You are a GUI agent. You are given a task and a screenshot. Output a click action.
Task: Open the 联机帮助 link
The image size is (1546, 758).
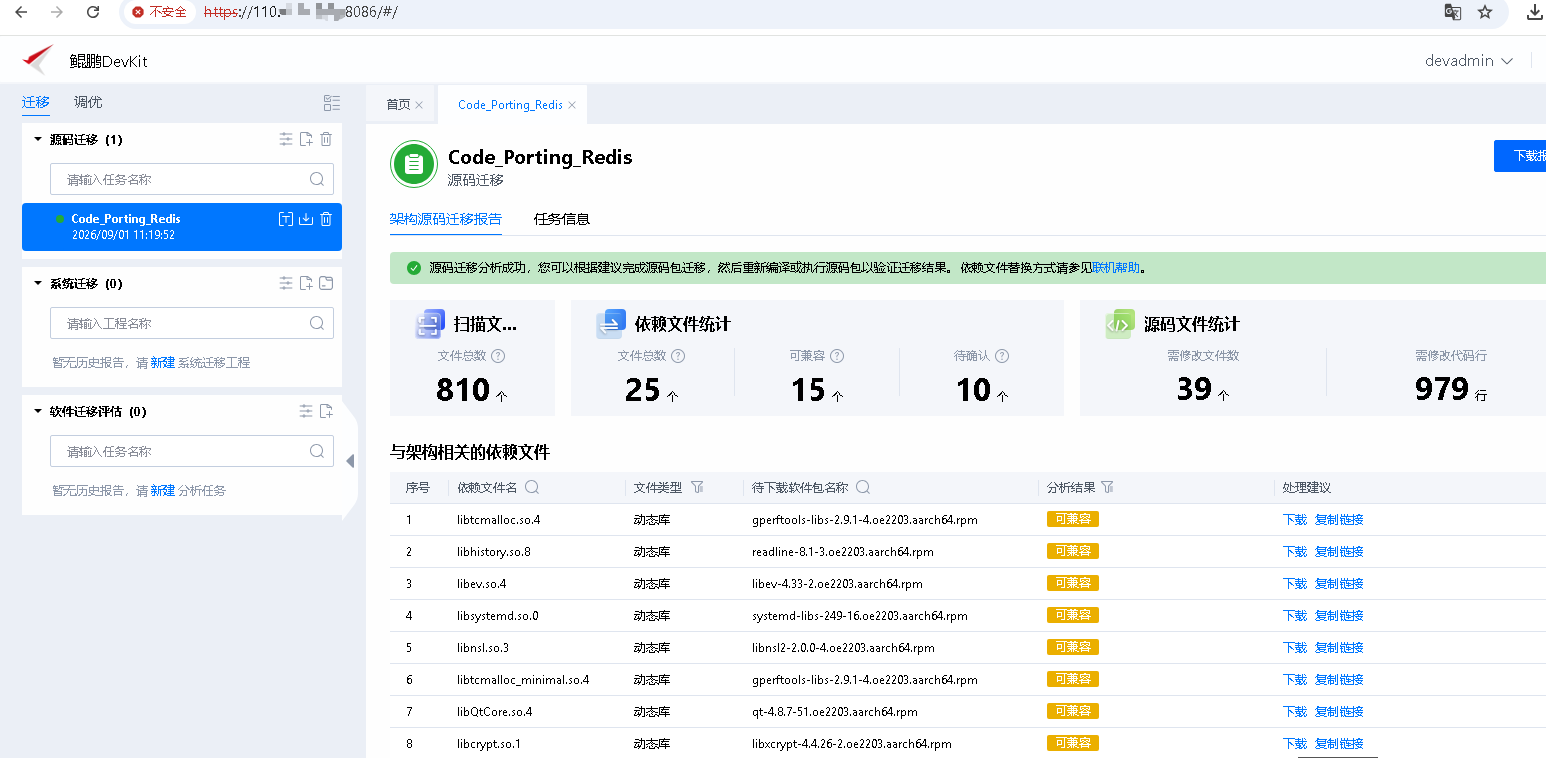click(1116, 268)
